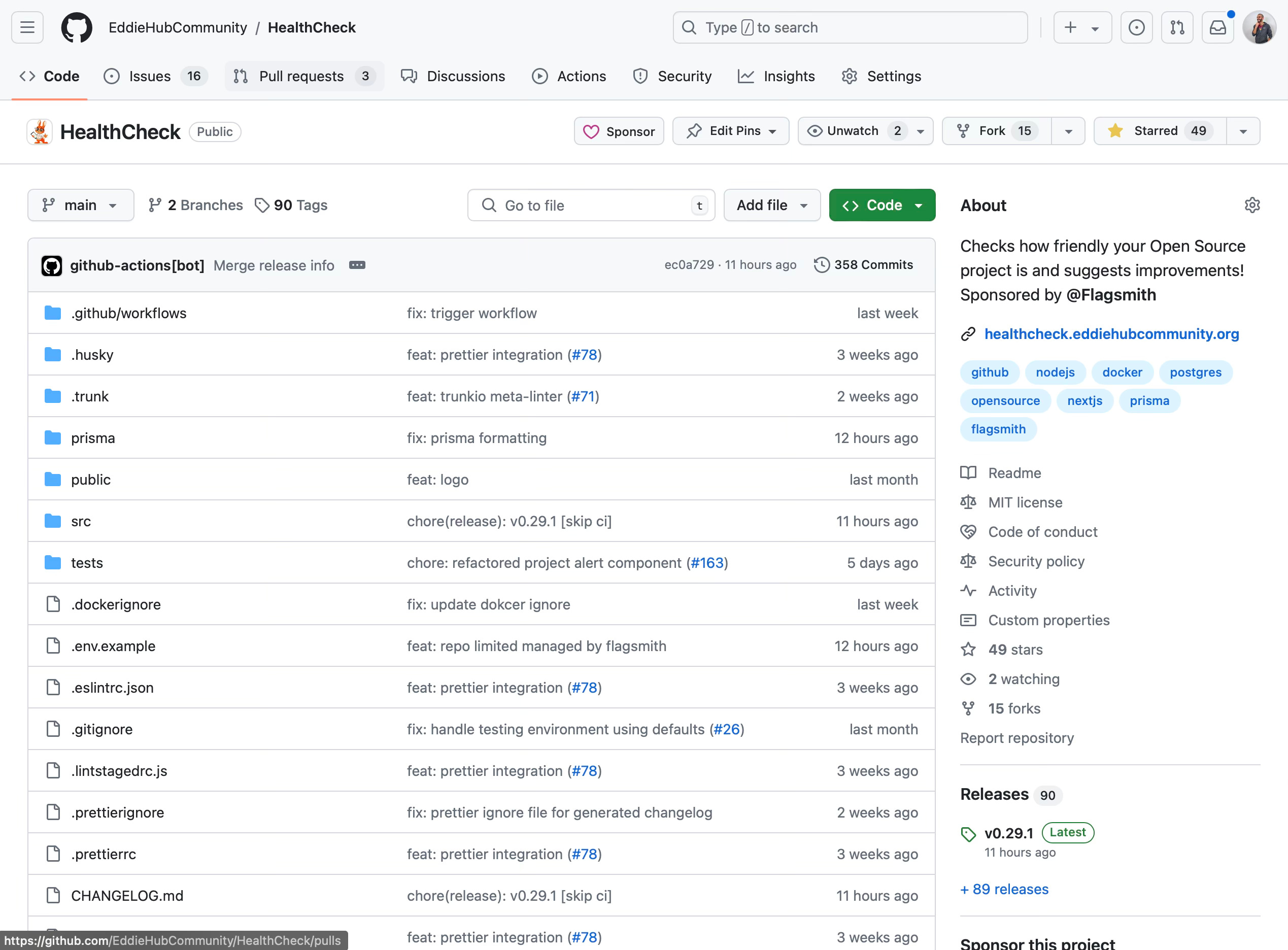This screenshot has width=1288, height=950.
Task: Open the src folder
Action: point(81,521)
